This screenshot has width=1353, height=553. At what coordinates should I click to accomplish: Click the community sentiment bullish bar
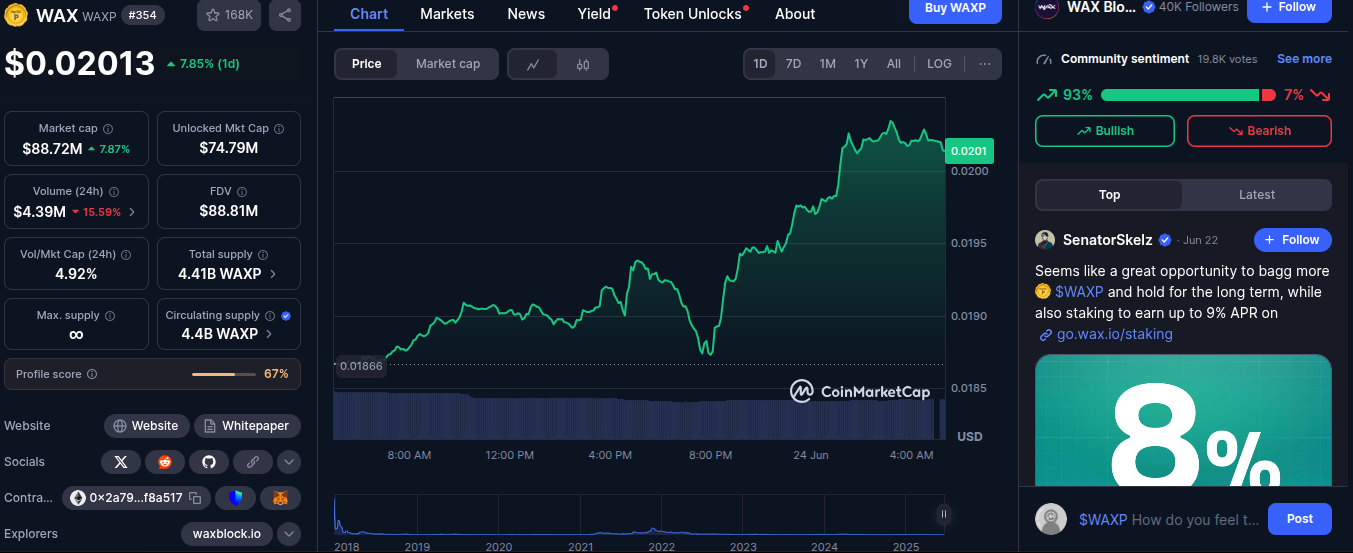1180,95
